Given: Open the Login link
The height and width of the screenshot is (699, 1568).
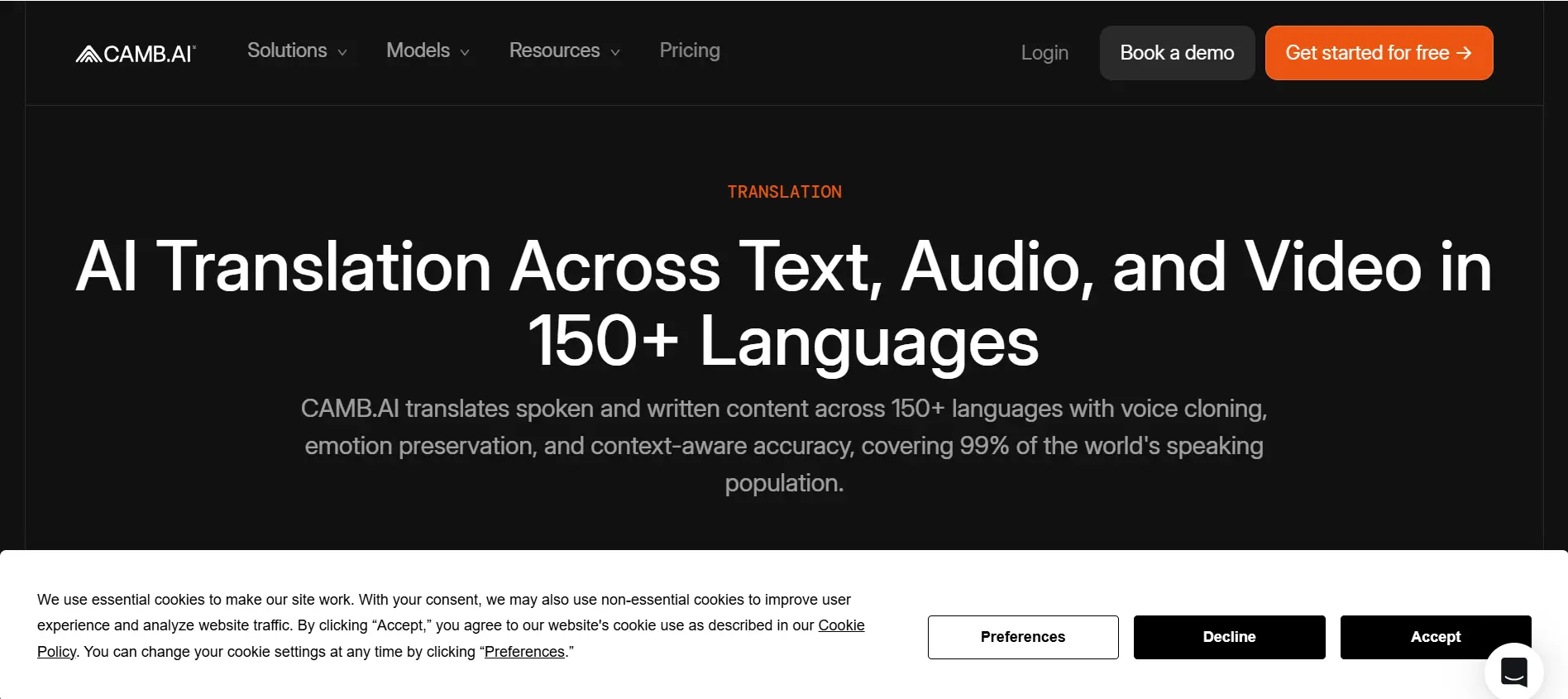Looking at the screenshot, I should pos(1045,53).
